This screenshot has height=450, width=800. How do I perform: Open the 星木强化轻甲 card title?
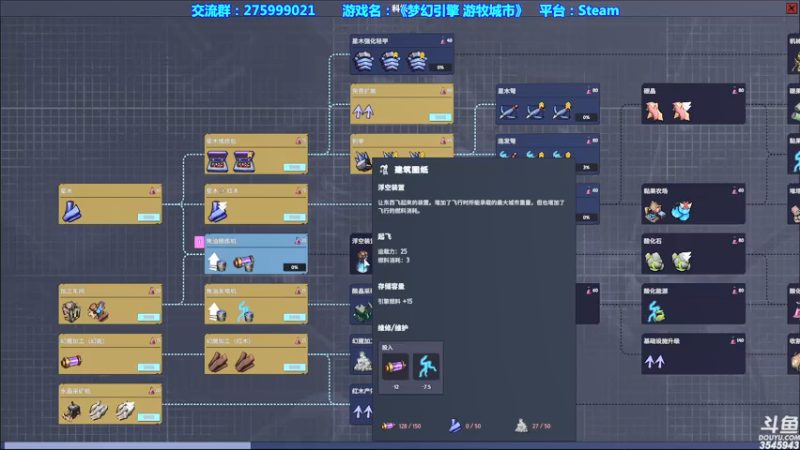pos(370,41)
